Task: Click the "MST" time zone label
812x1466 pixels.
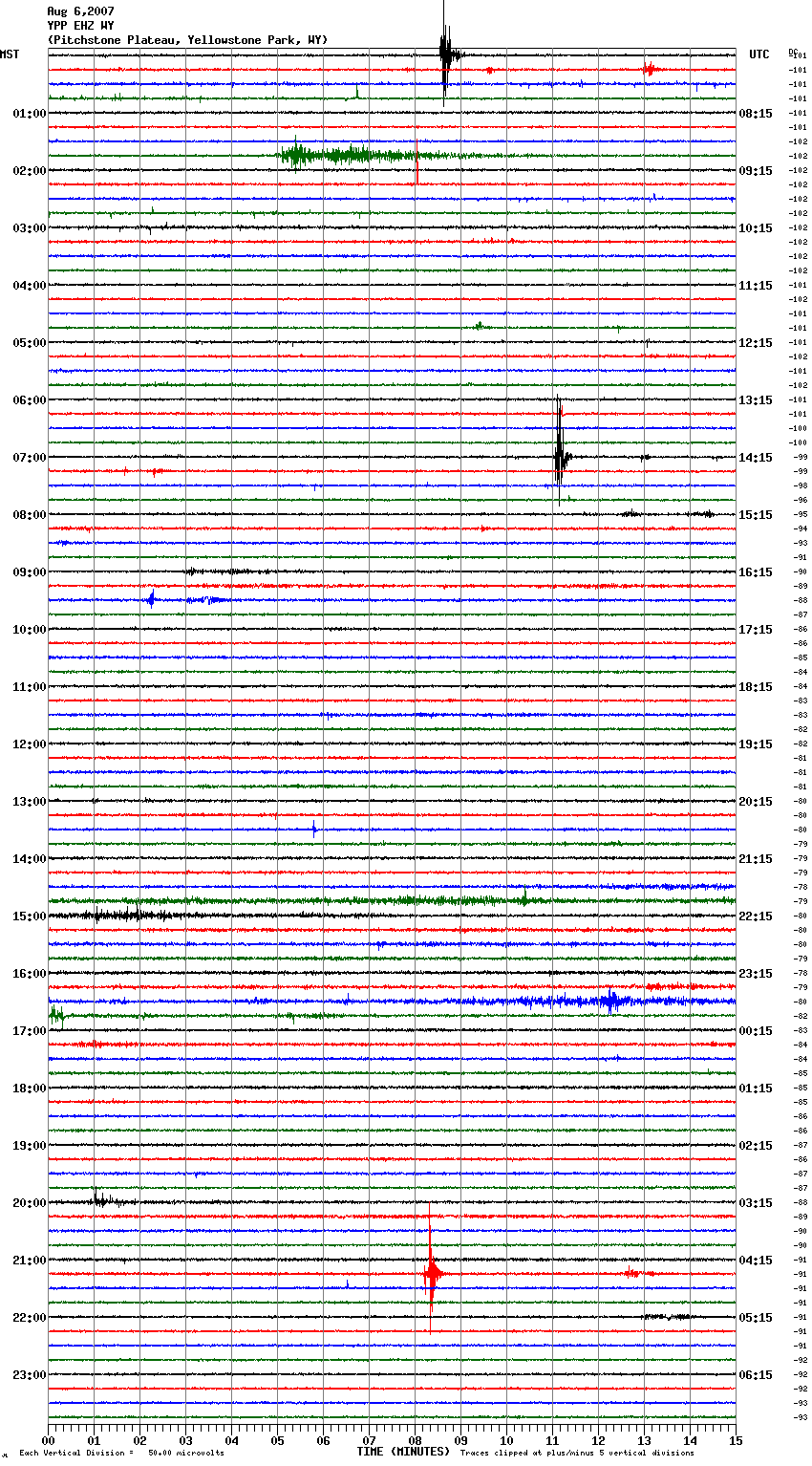Action: click(10, 54)
